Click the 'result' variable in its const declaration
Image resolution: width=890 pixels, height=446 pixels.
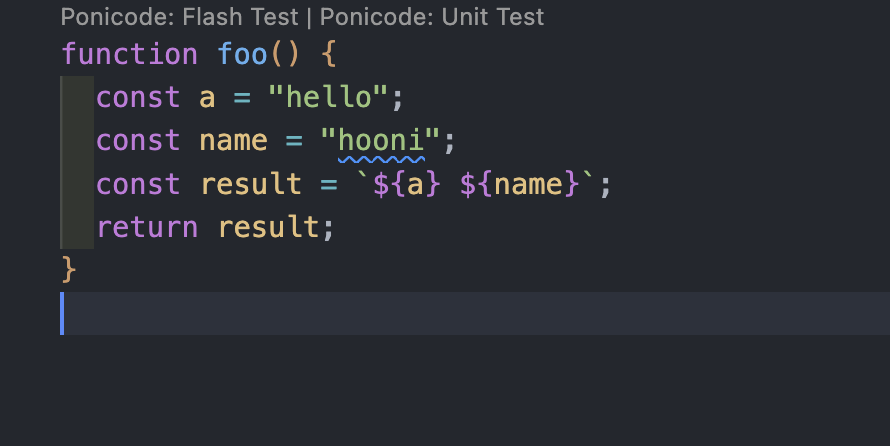251,184
